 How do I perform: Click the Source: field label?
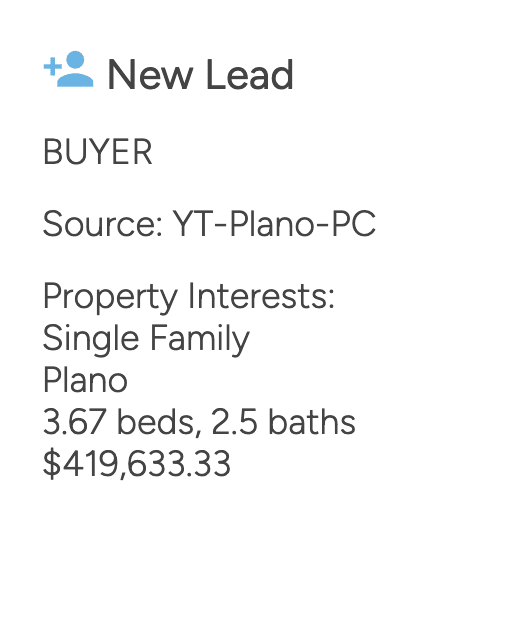click(103, 223)
